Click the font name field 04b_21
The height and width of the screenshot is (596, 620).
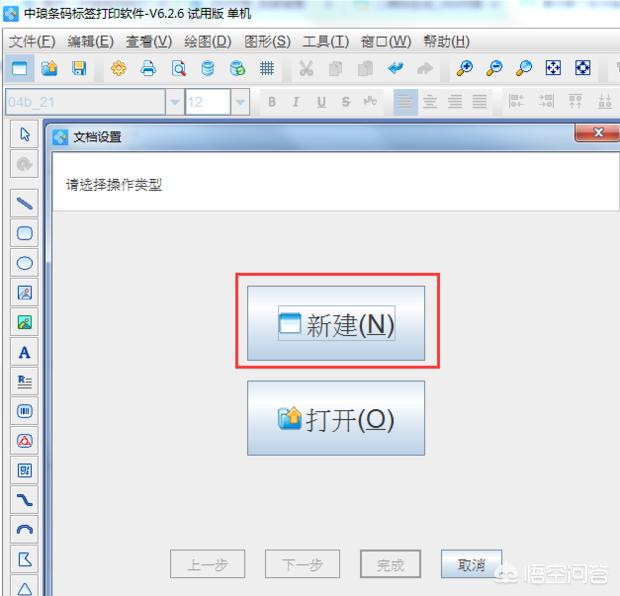coord(85,102)
